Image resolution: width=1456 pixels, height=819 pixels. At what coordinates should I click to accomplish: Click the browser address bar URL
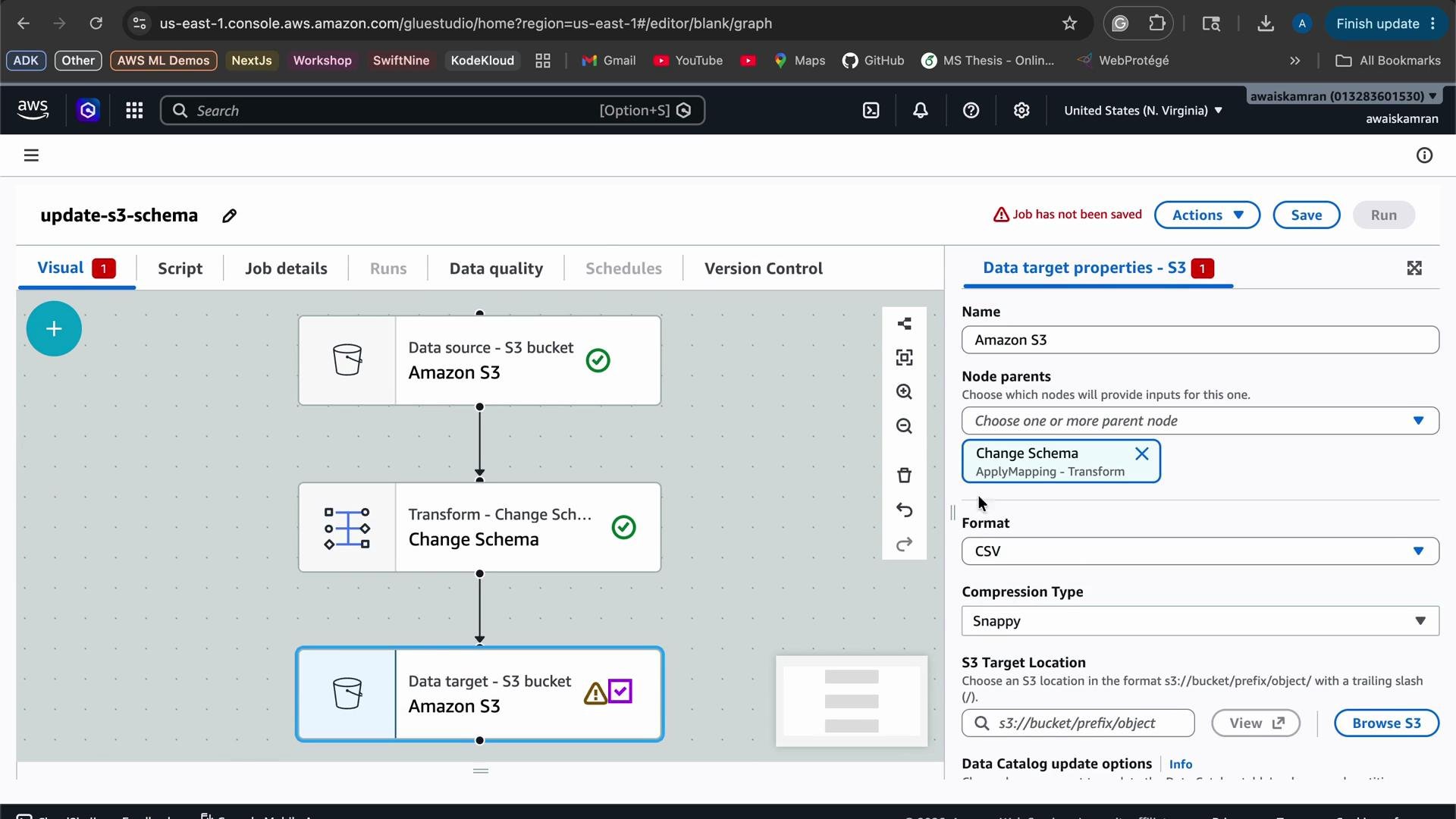coord(466,24)
